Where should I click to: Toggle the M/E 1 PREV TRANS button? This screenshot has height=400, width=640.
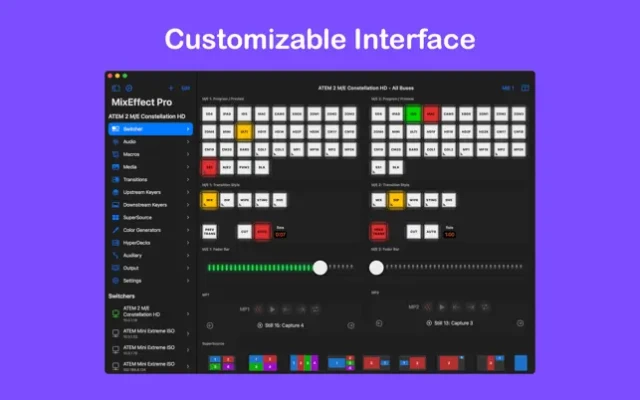pyautogui.click(x=210, y=231)
